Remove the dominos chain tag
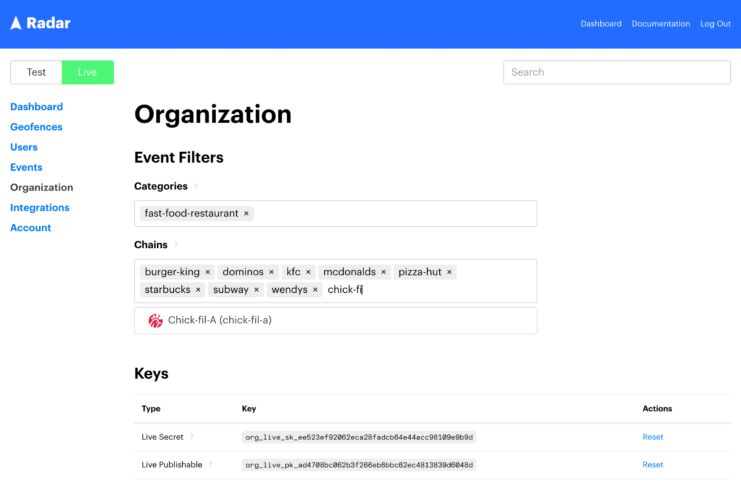 coord(271,272)
